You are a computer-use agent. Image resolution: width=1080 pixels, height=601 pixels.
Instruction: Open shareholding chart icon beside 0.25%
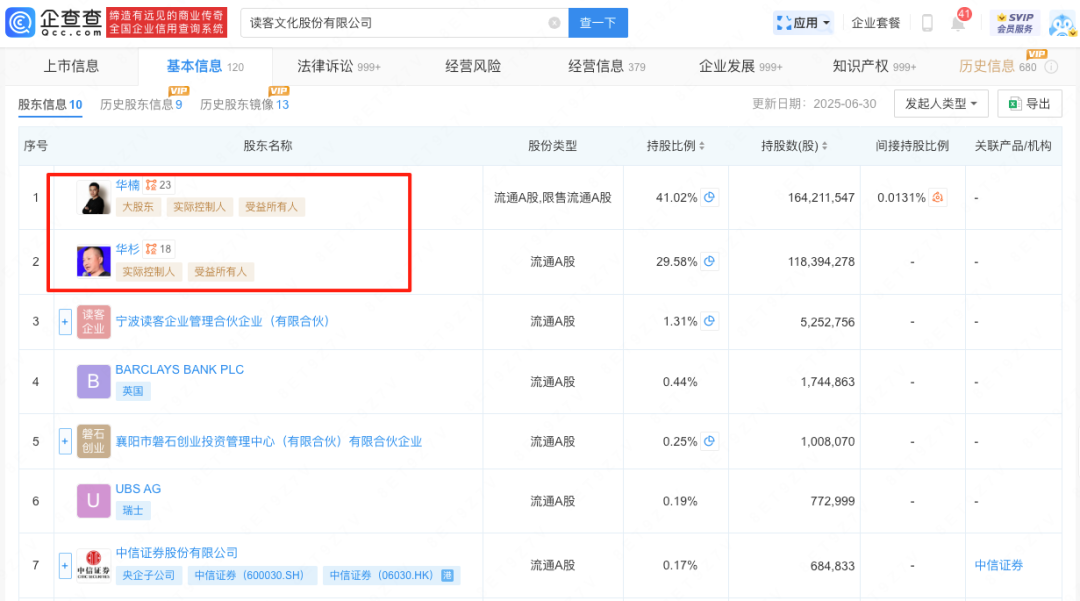(x=709, y=441)
